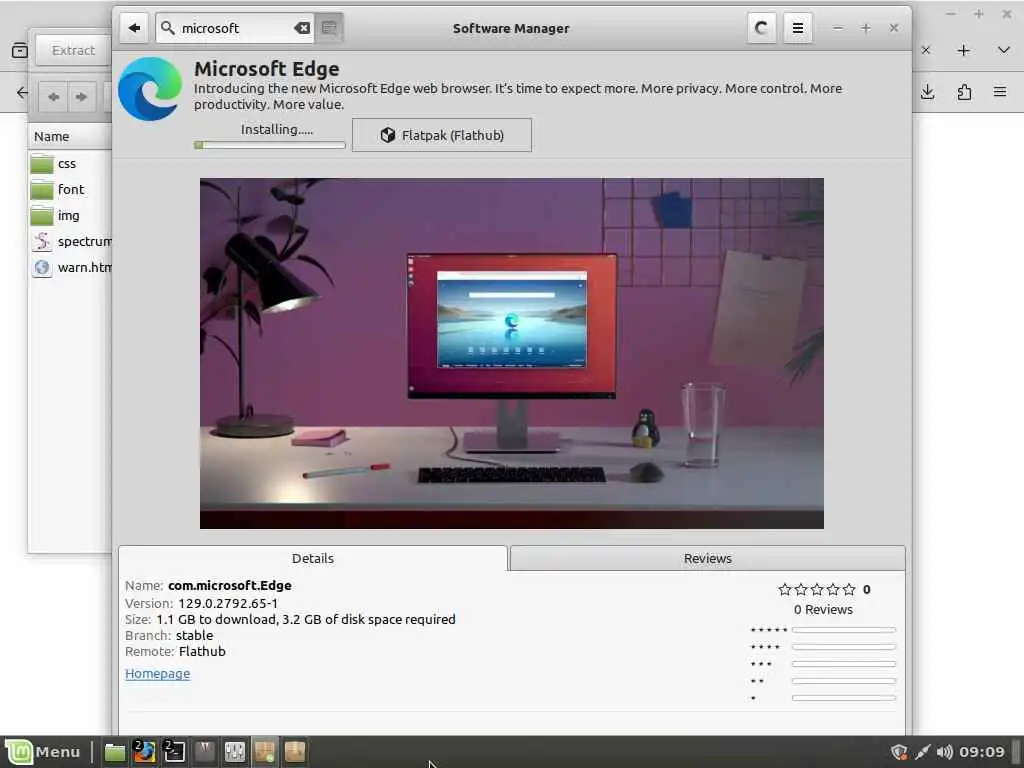Click the browser's left back arrow
Screen dimensions: 1024x768
click(22, 92)
